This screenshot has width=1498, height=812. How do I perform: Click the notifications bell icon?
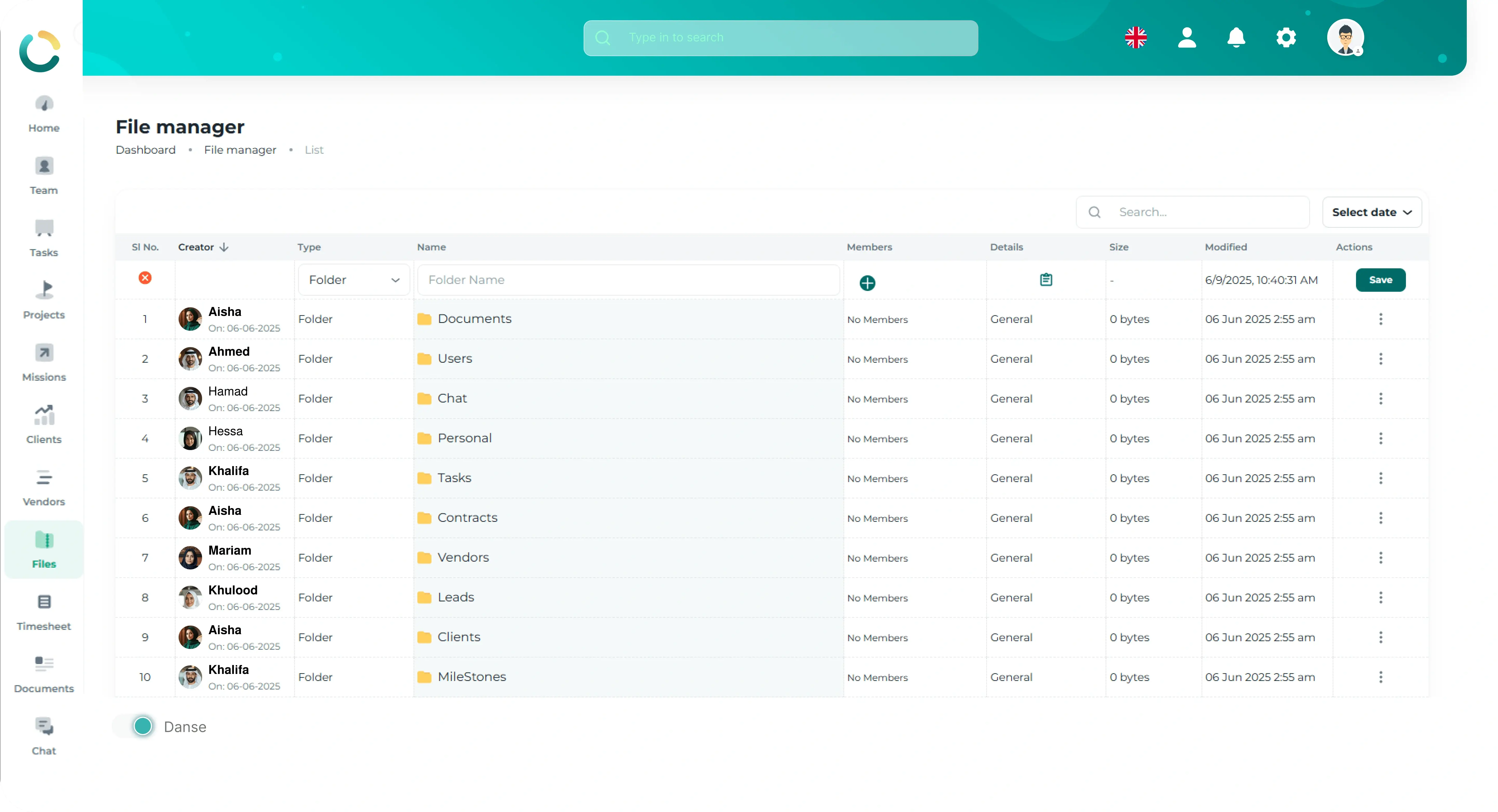pos(1236,38)
